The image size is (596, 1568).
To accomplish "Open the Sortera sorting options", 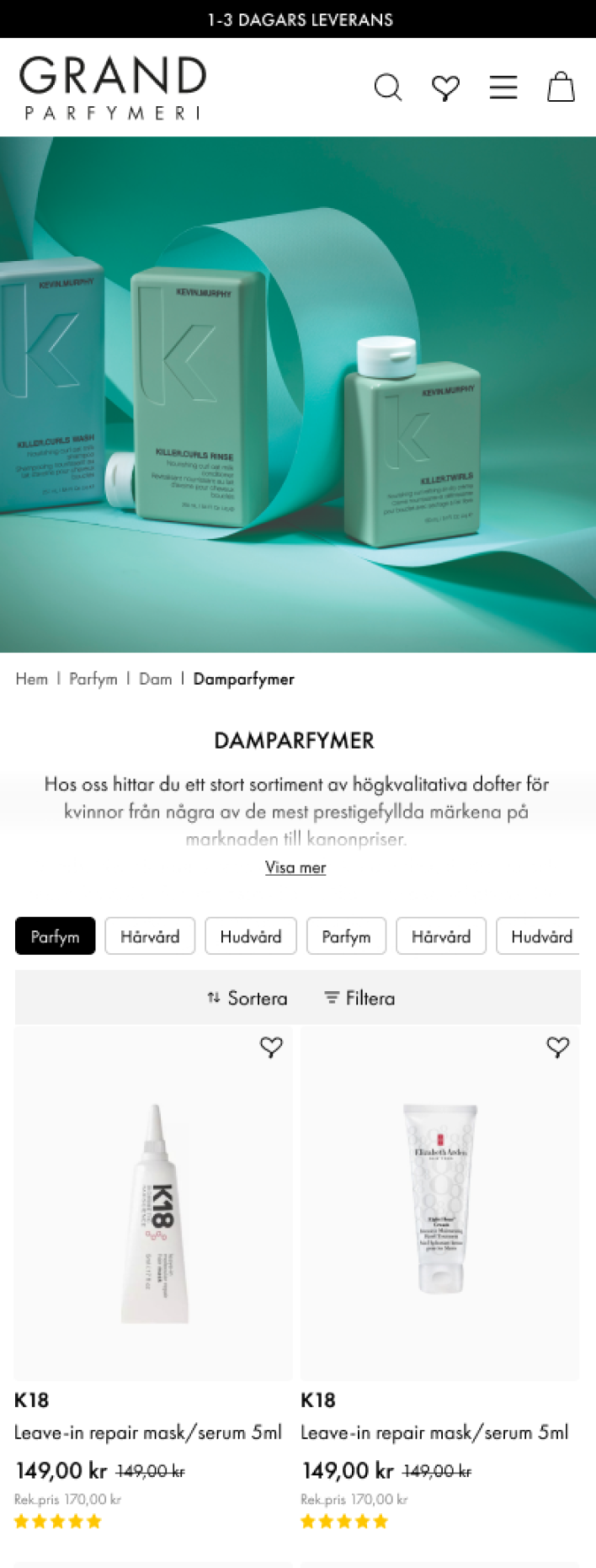I will pos(247,998).
